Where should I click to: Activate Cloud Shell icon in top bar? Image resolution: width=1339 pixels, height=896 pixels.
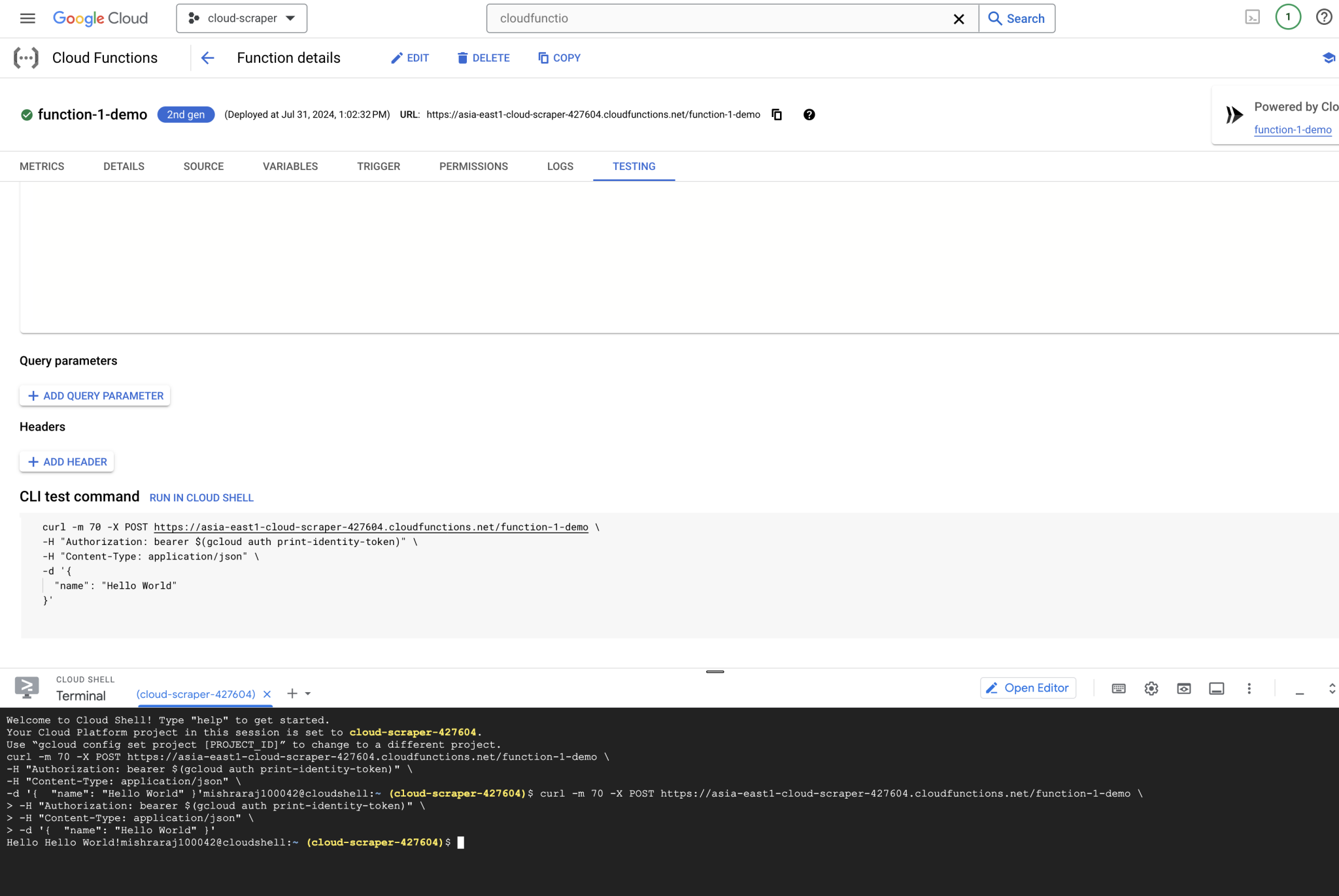(x=1253, y=18)
